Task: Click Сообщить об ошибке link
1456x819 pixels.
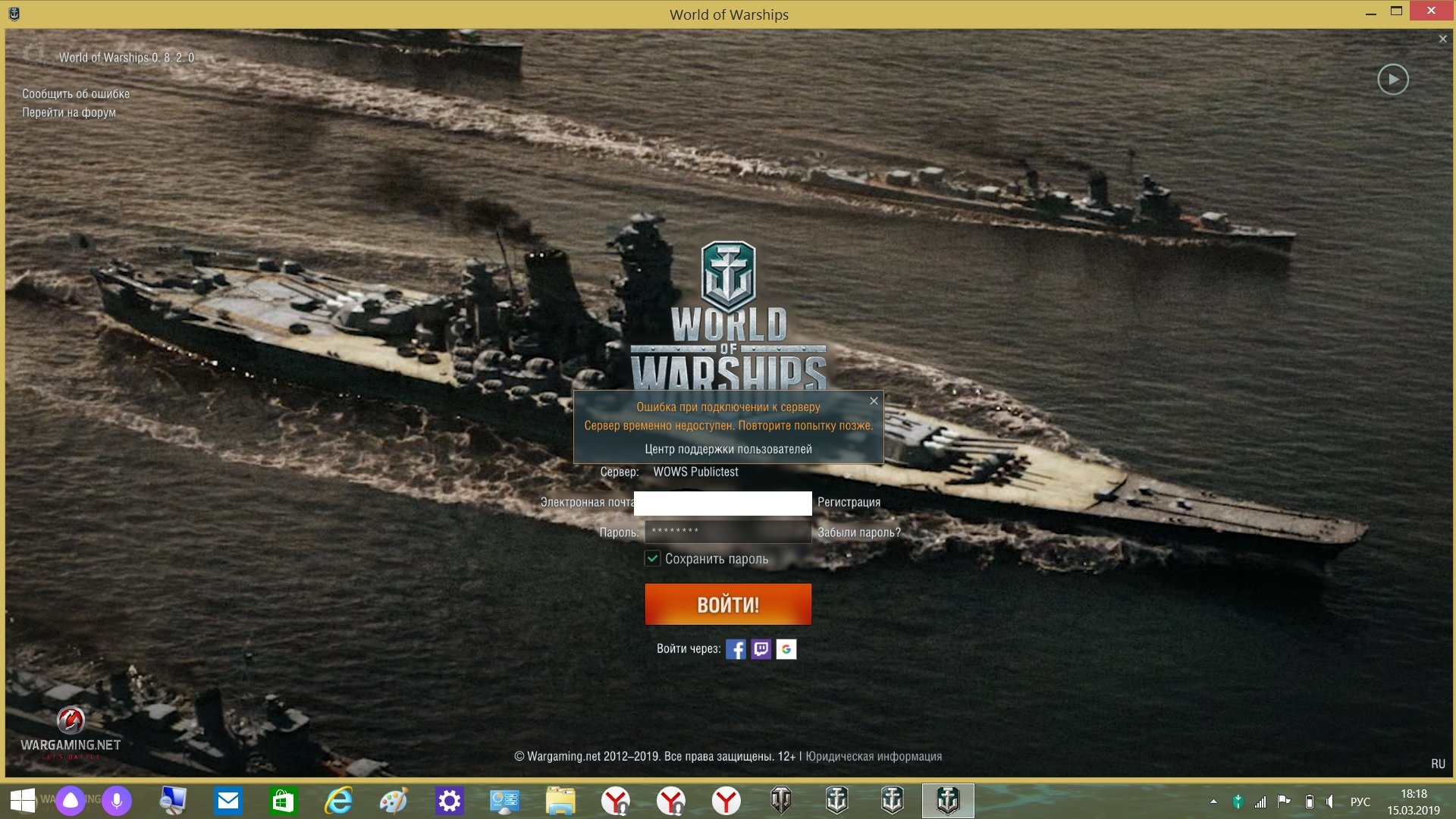Action: point(76,94)
